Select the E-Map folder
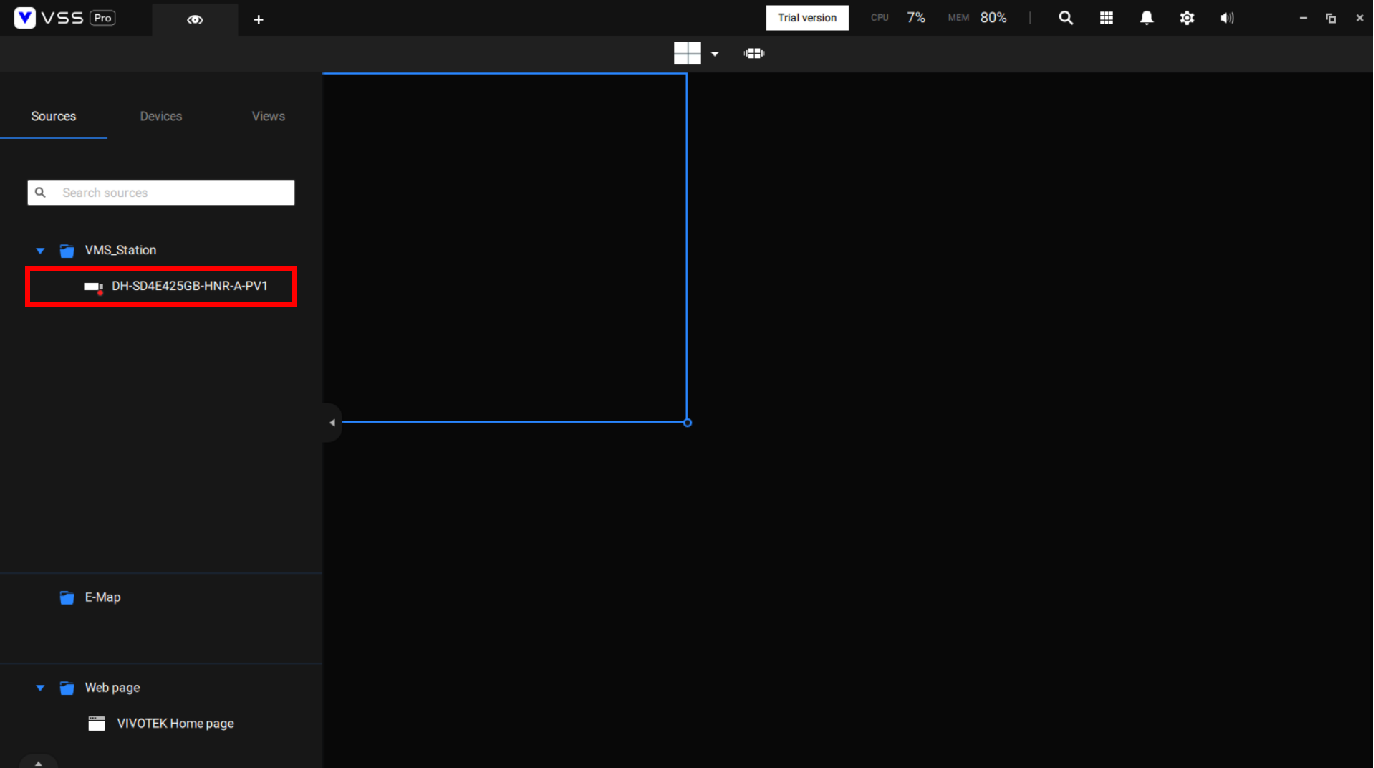1374x768 pixels. point(102,597)
